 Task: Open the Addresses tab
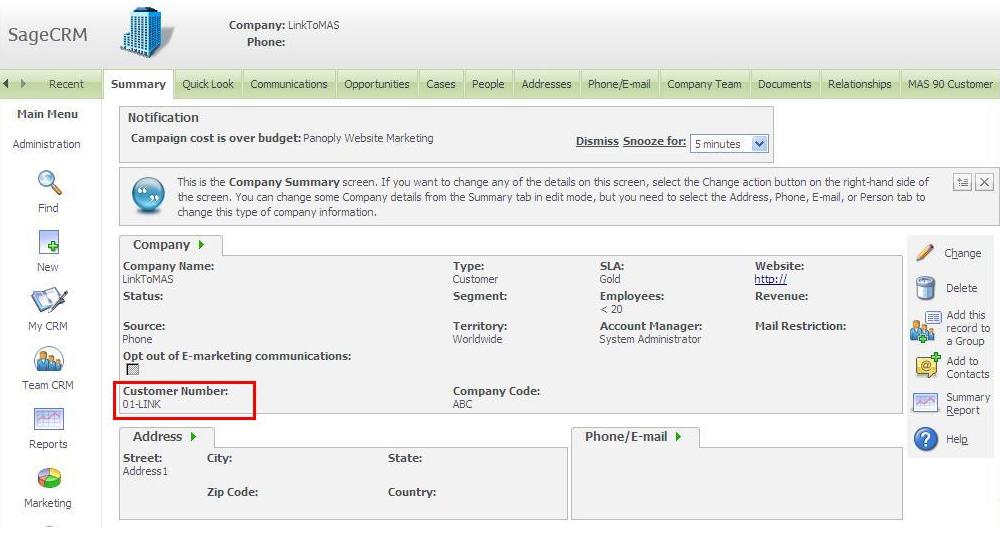click(x=546, y=84)
